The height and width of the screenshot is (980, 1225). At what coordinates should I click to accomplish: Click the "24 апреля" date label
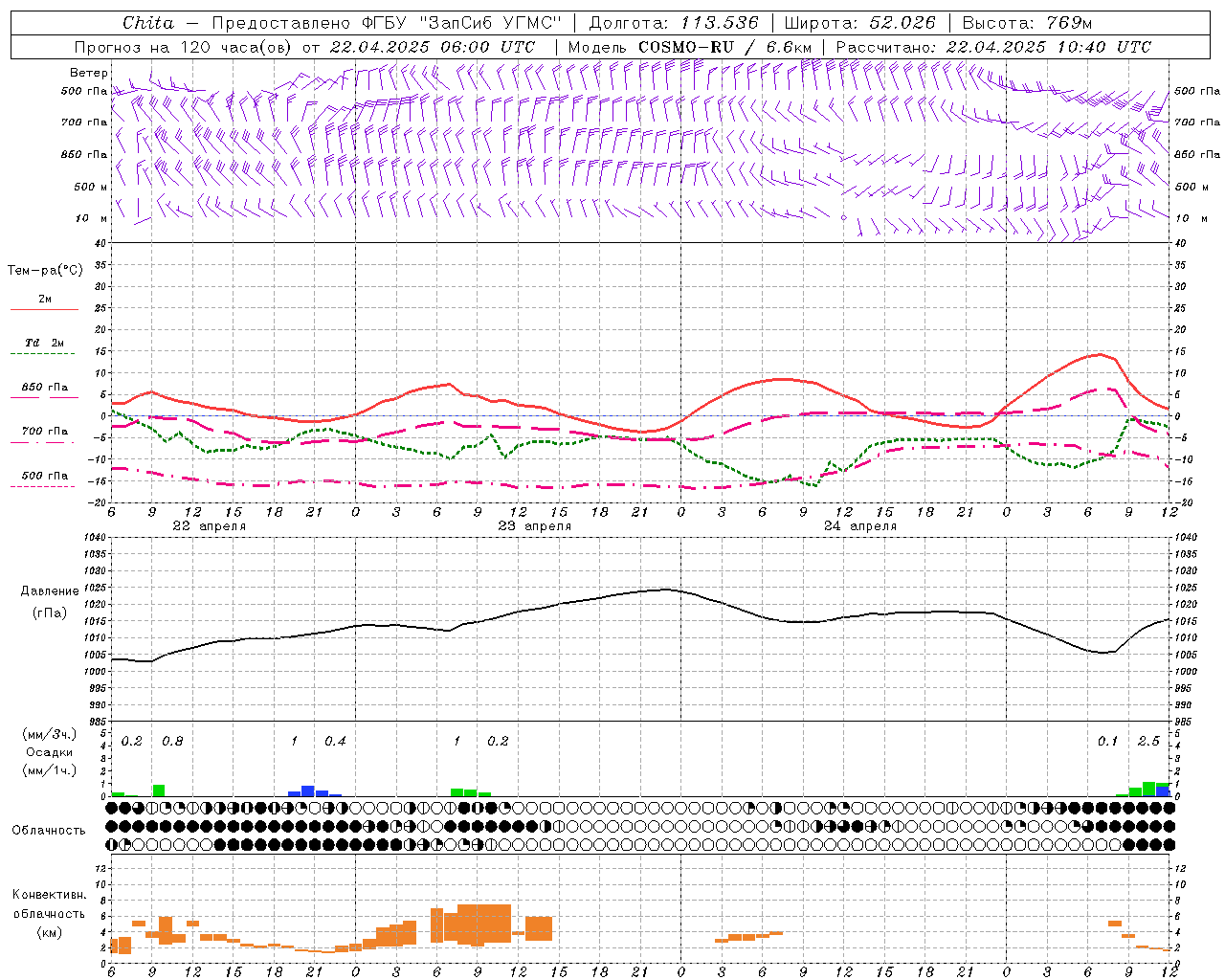pyautogui.click(x=859, y=526)
